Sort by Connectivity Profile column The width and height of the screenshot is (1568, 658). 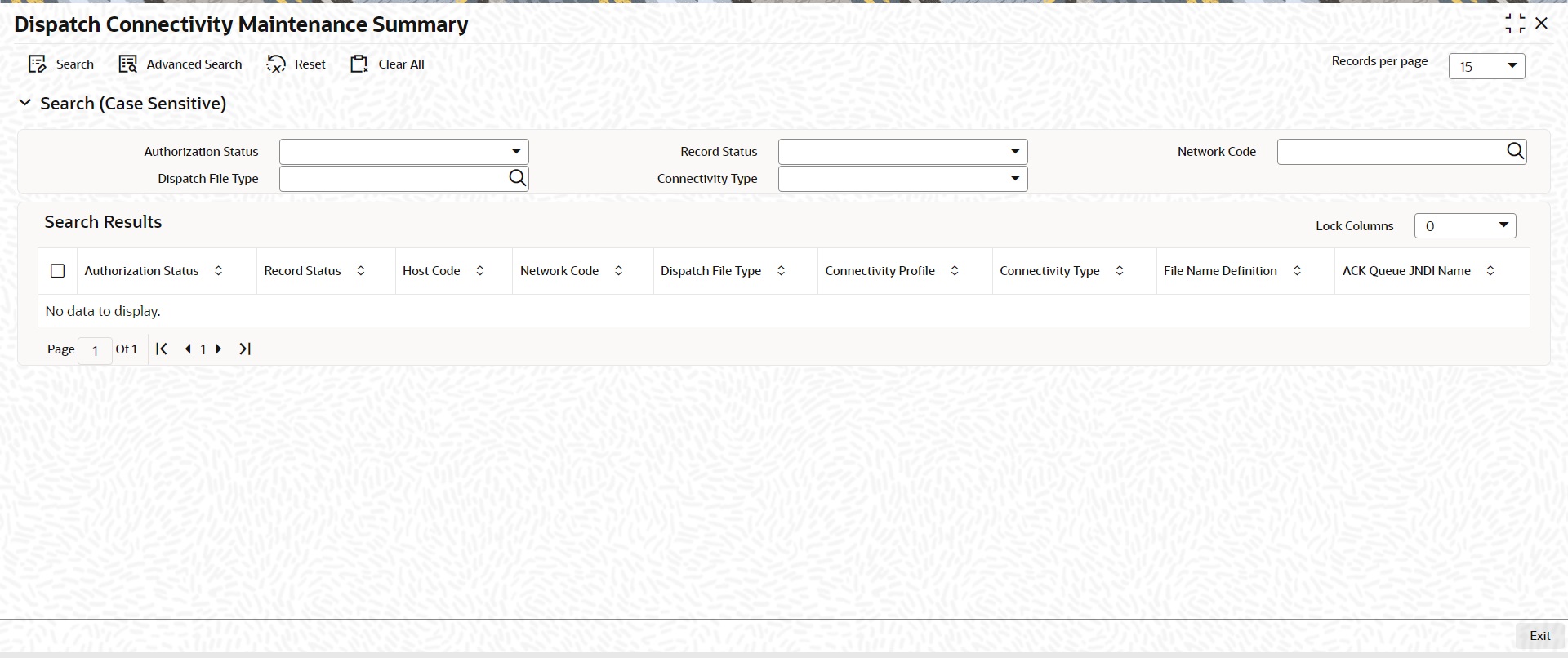955,271
